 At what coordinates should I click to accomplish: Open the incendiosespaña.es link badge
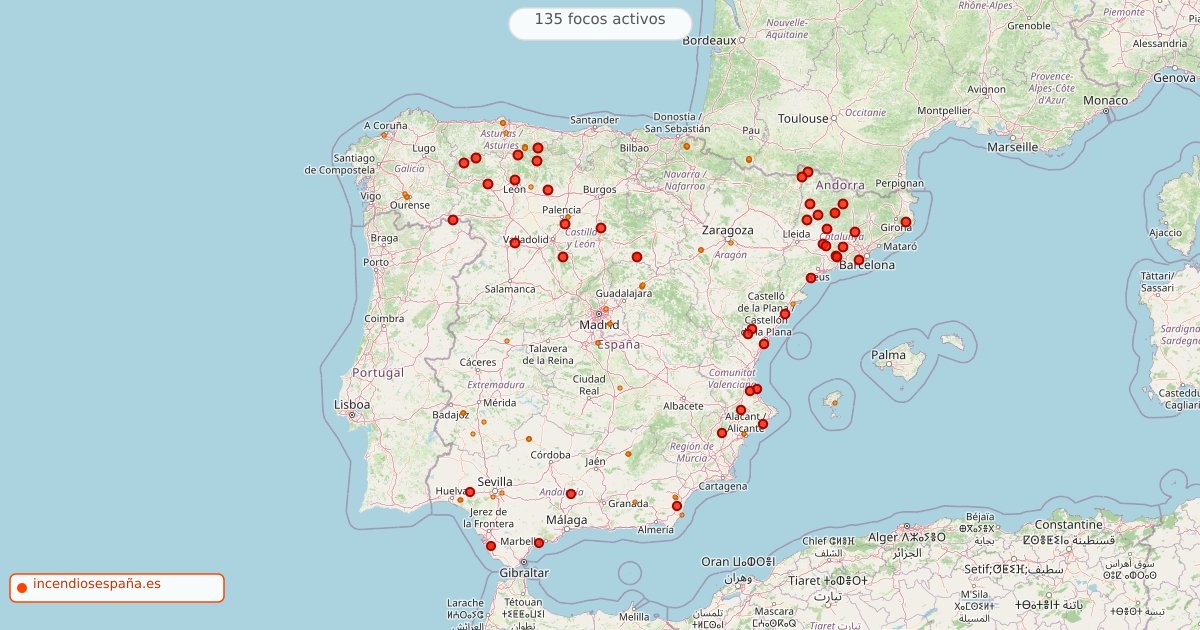117,588
